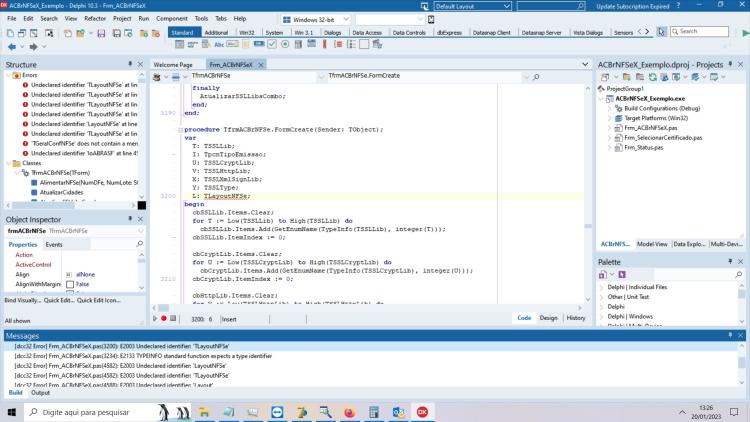Collapse the Classes node in Structure
Viewport: 750px width, 422px height.
click(x=9, y=163)
